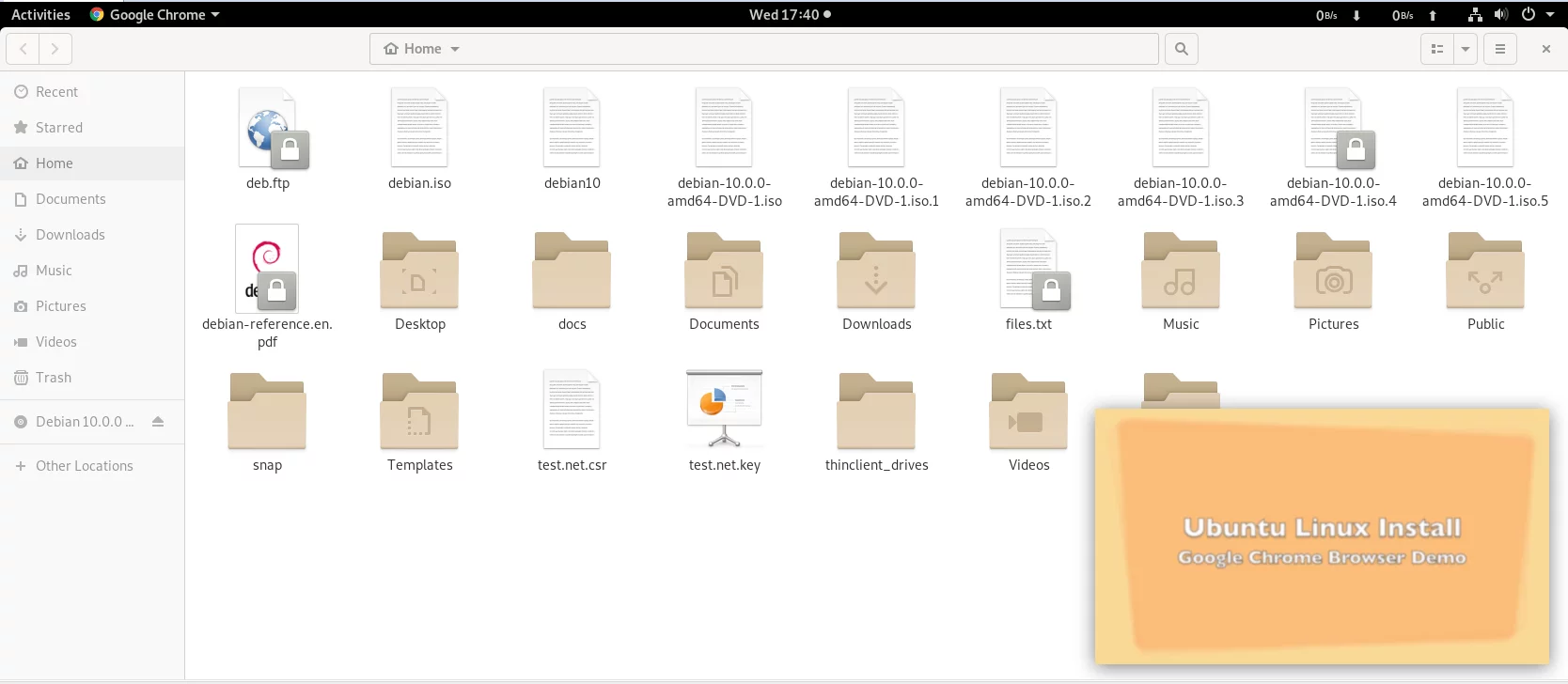Open the Downloads folder icon in grid

point(876,270)
